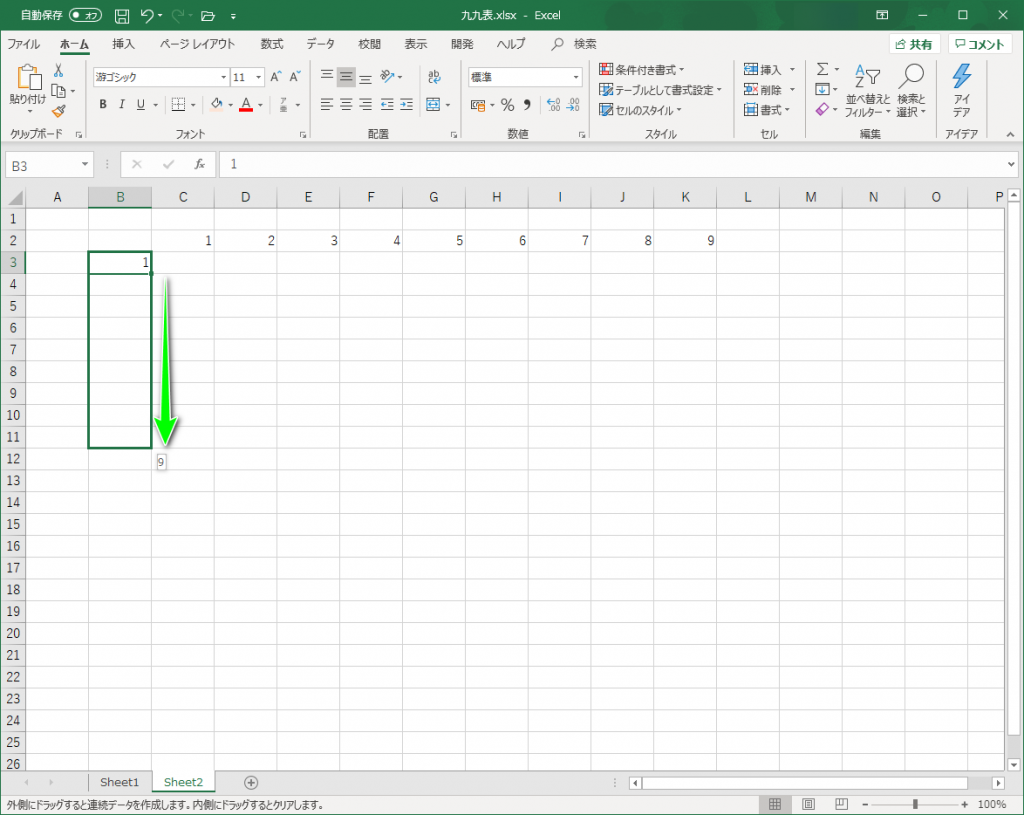
Task: Open the number format dropdown 標準
Action: coord(576,77)
